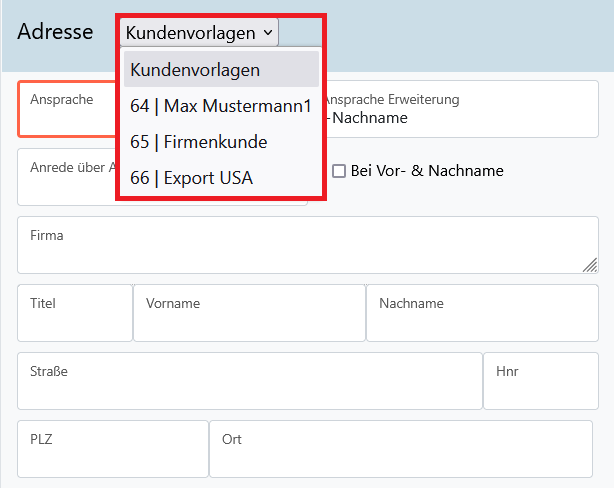
Task: Click the Kundenvorlagen dropdown chevron arrow
Action: click(x=267, y=33)
